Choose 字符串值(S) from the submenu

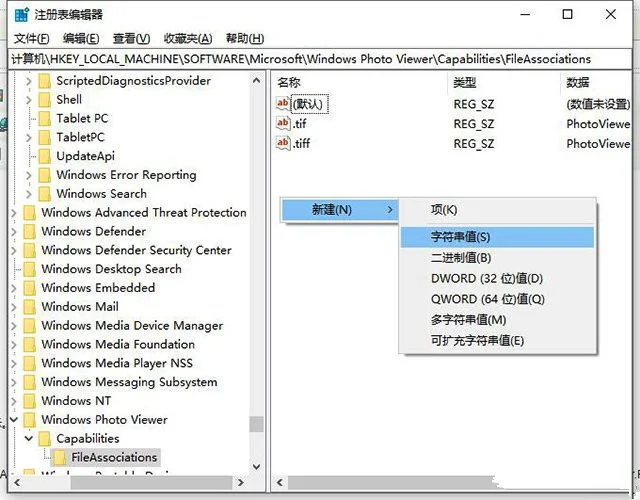point(460,237)
